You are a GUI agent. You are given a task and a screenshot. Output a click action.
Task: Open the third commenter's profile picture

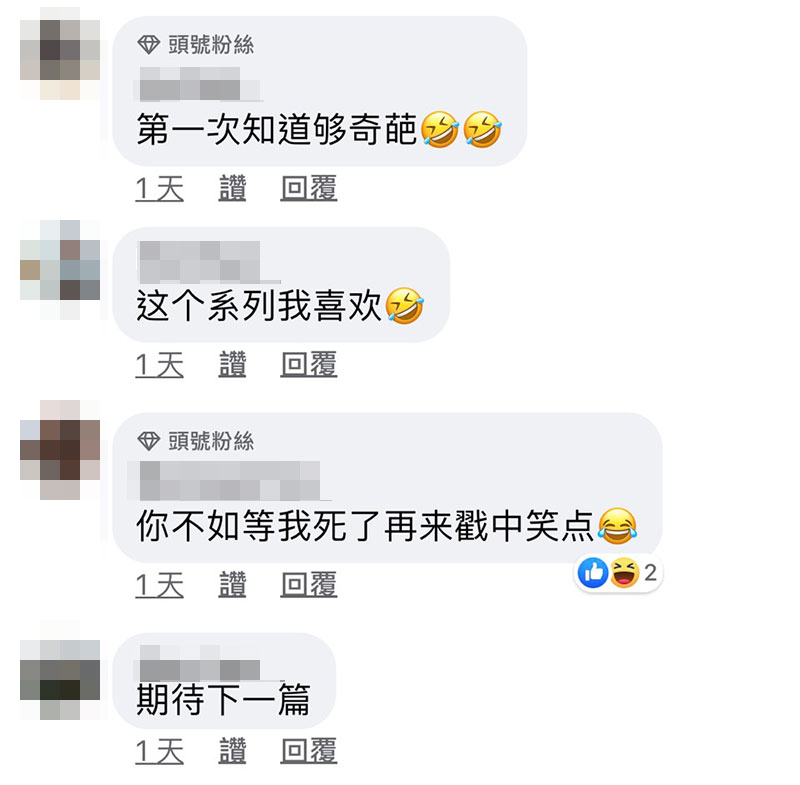(60, 450)
